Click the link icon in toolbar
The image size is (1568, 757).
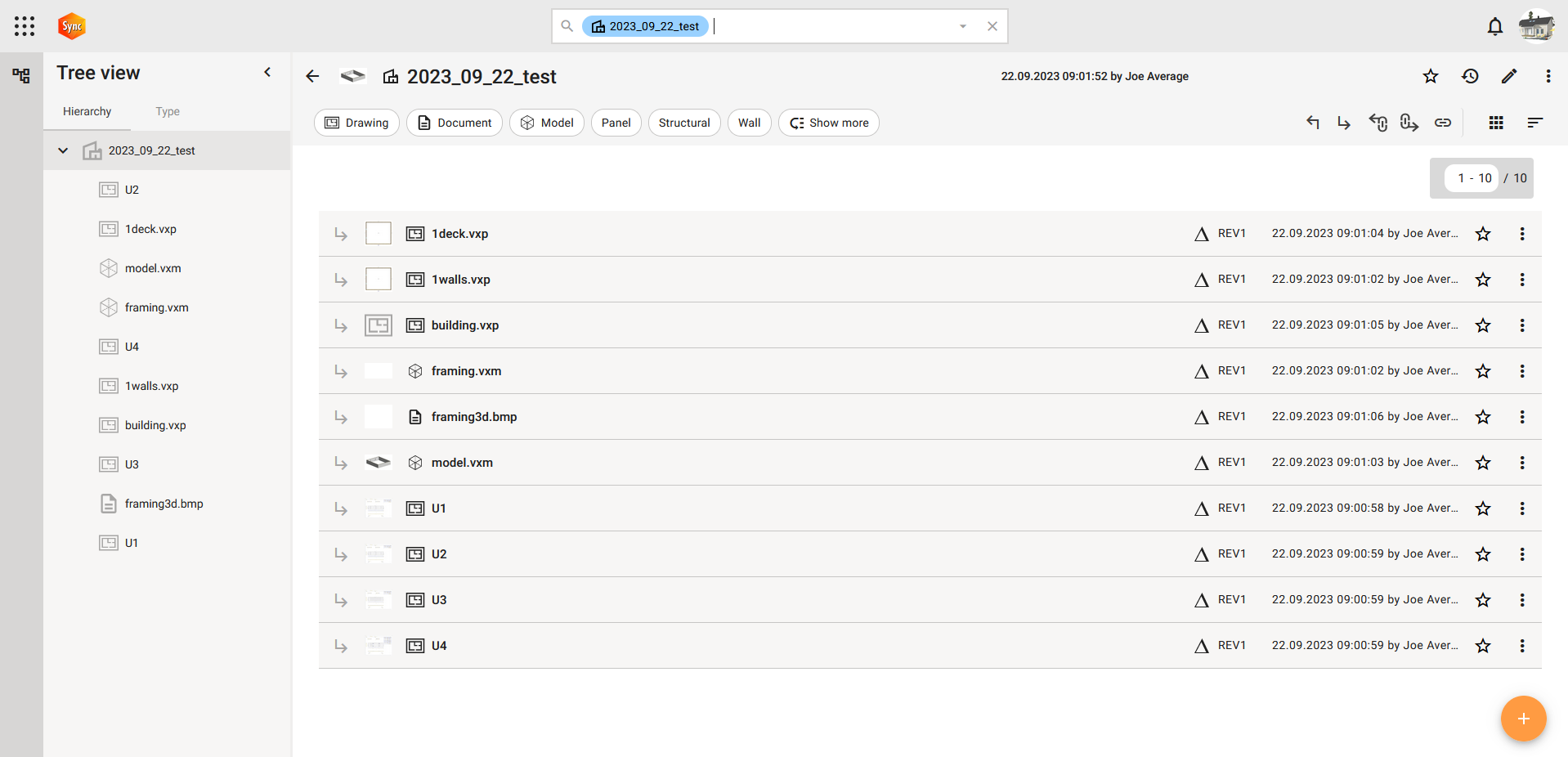1443,123
